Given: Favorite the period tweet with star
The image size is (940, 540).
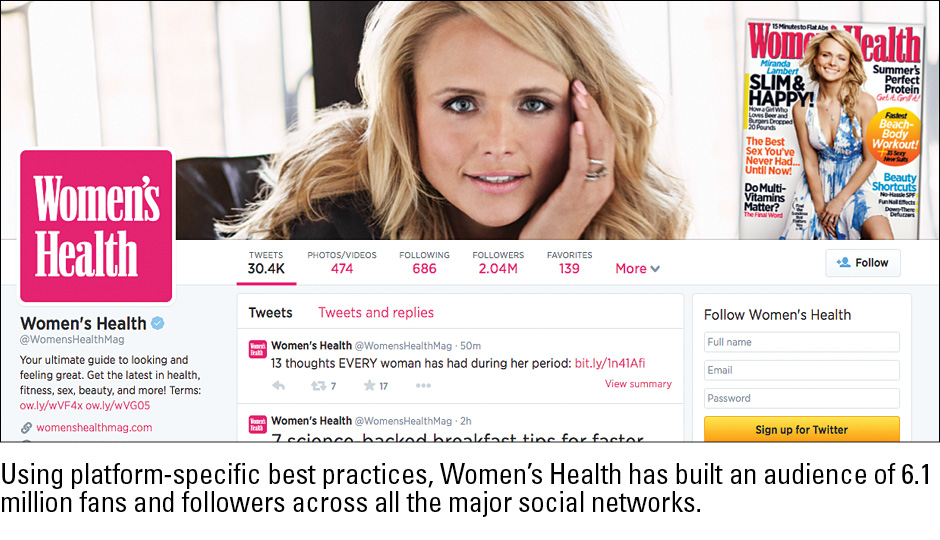Looking at the screenshot, I should pyautogui.click(x=369, y=385).
